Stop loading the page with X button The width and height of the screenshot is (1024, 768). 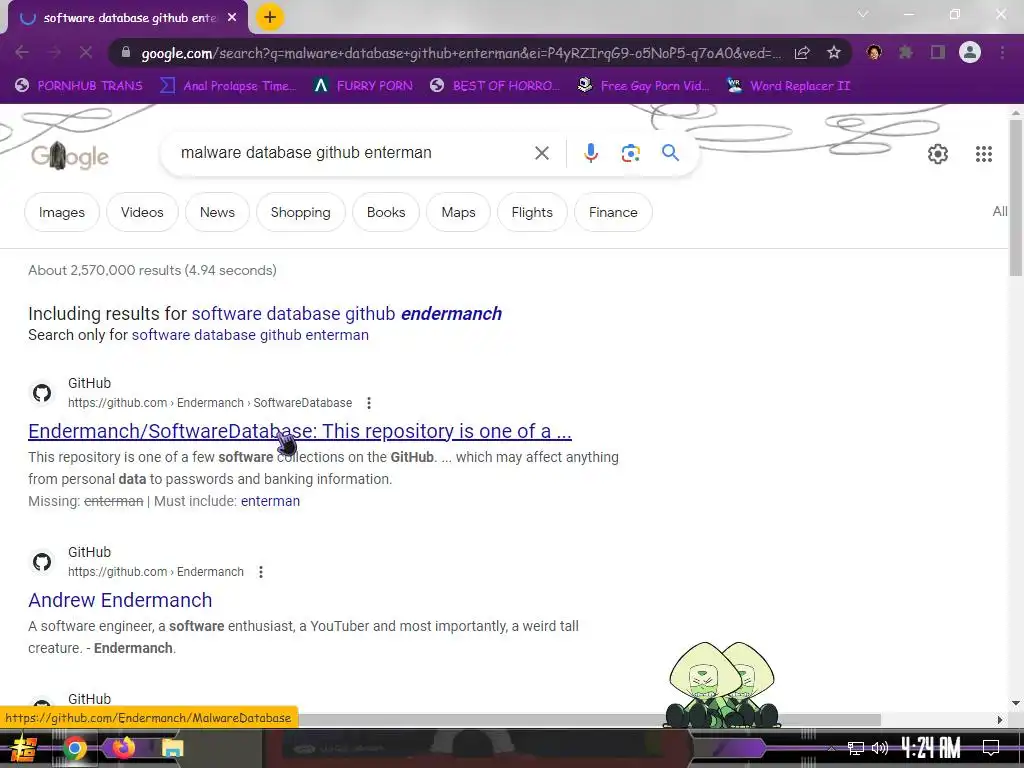coord(86,52)
